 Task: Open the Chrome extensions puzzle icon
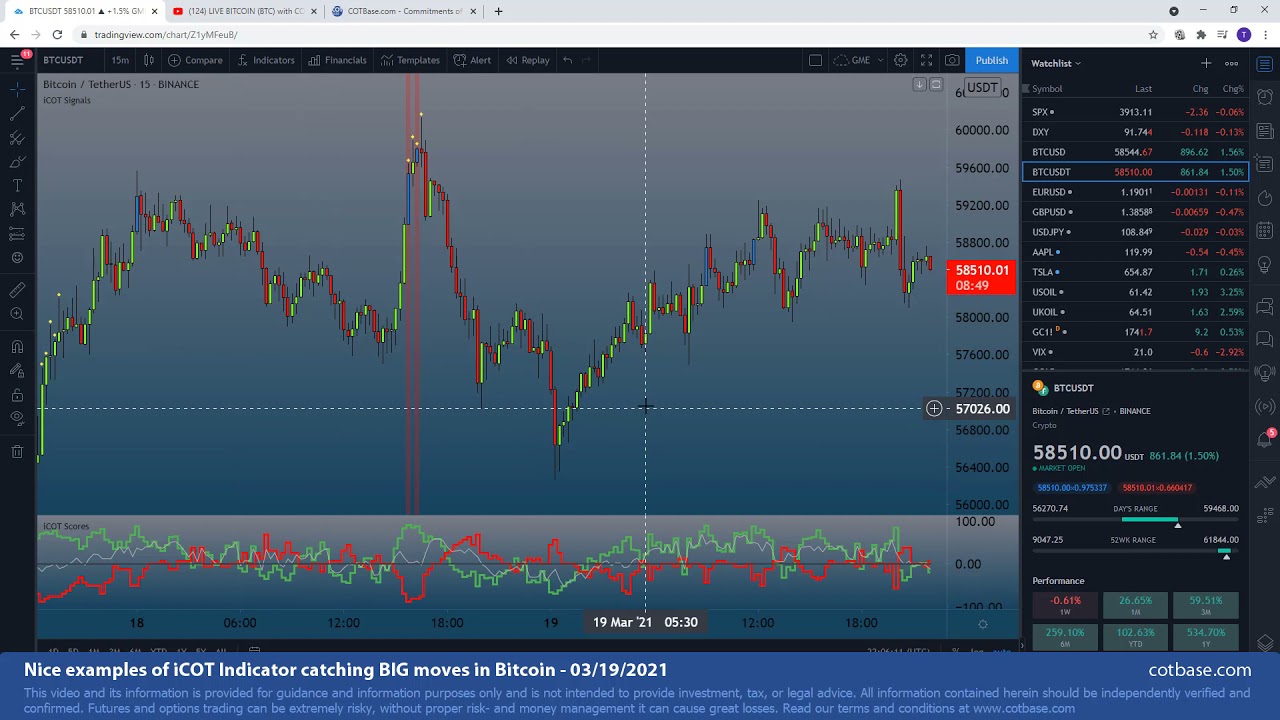click(x=1201, y=34)
